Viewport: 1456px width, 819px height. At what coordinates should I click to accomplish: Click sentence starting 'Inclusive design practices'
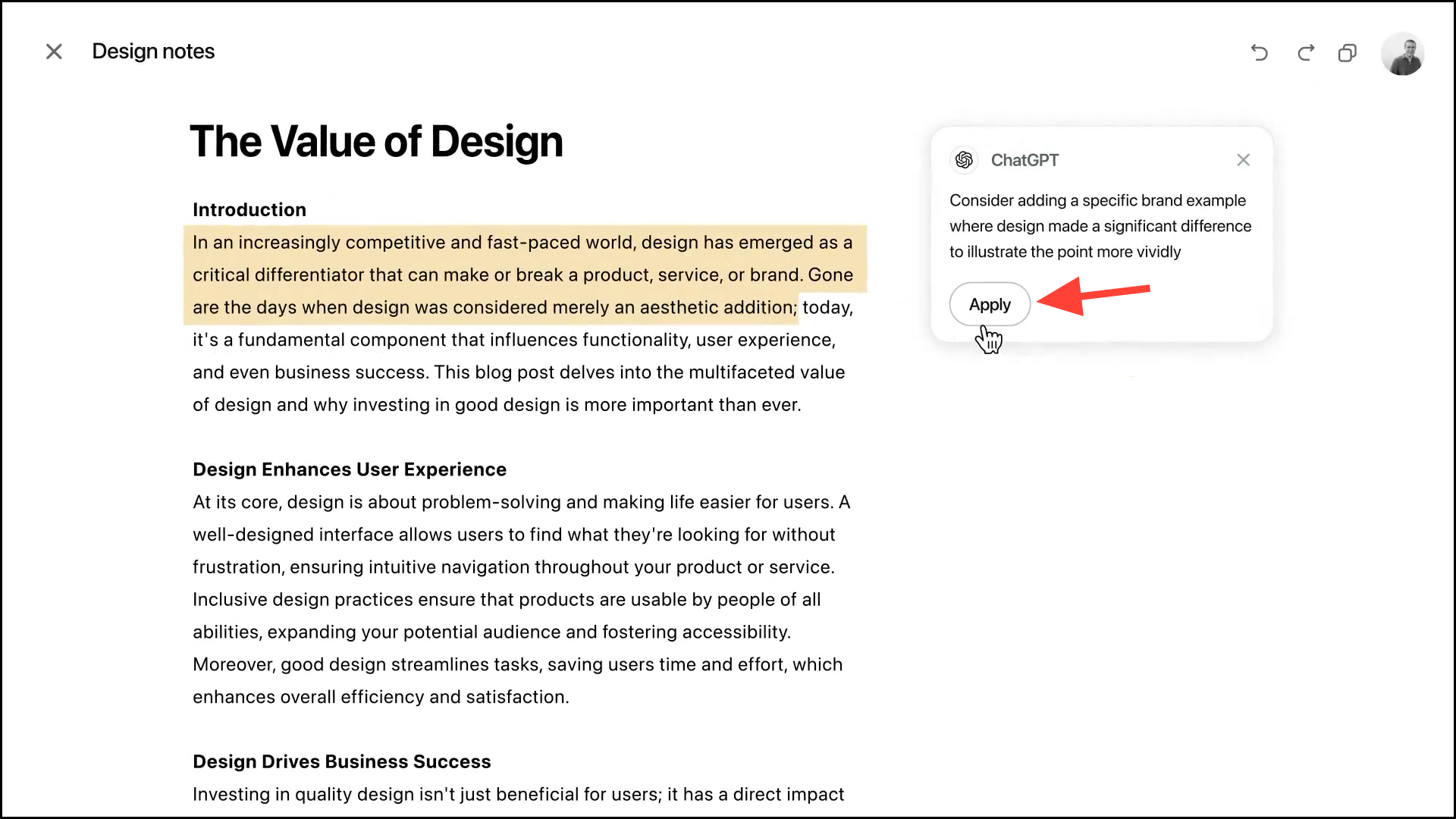506,600
